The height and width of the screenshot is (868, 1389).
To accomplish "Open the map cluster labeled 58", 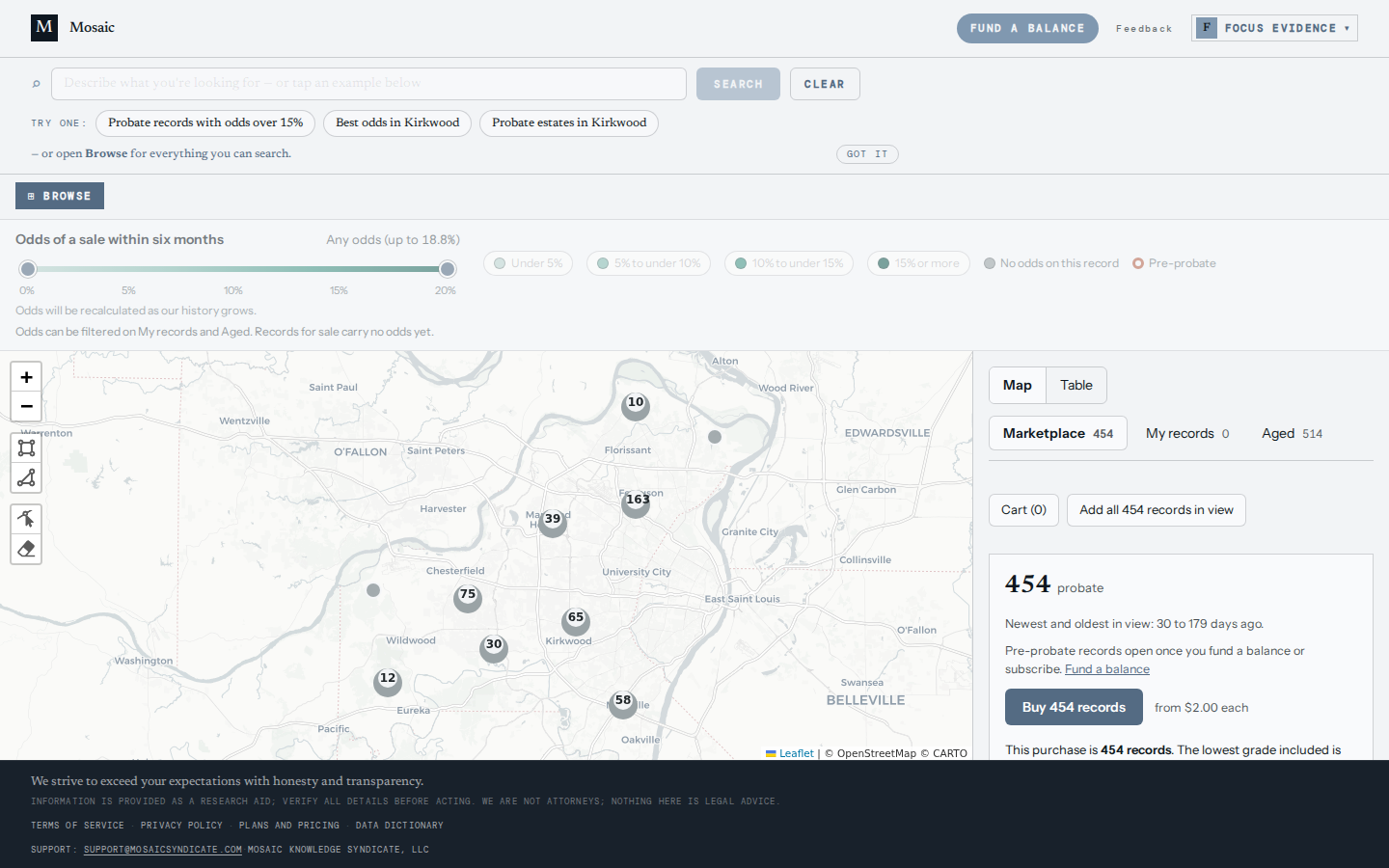I will [x=623, y=704].
